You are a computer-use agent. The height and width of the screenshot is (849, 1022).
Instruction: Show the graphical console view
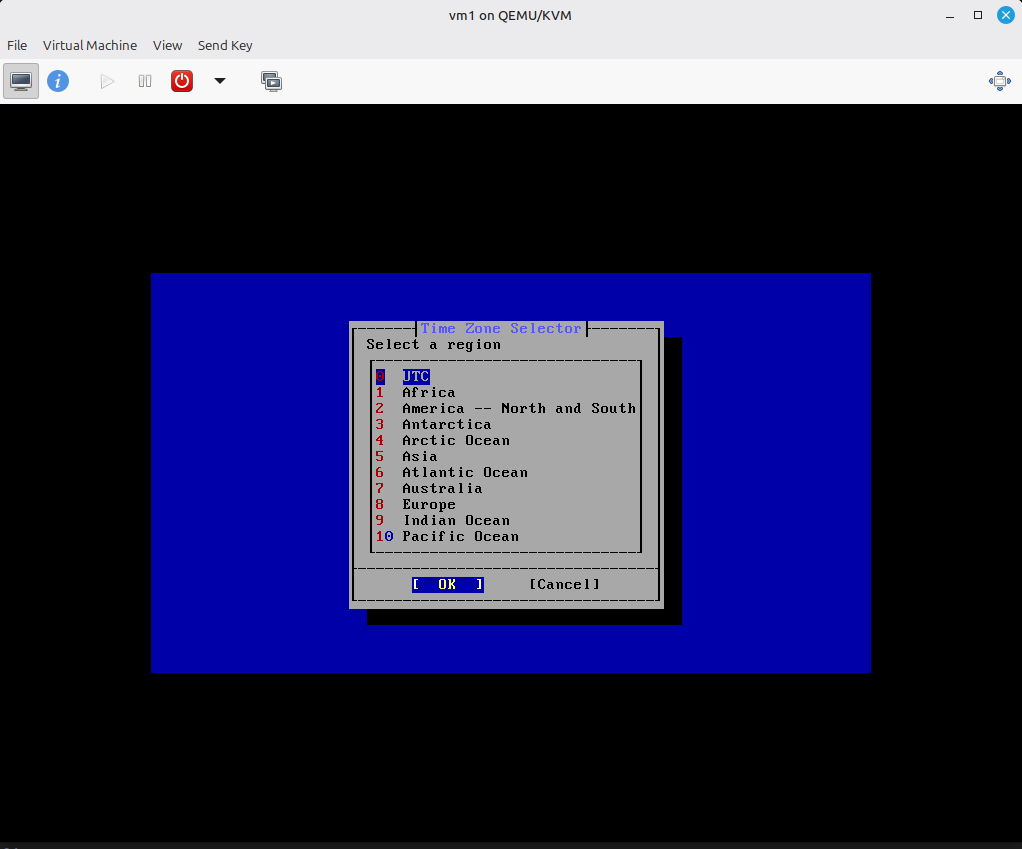[21, 81]
